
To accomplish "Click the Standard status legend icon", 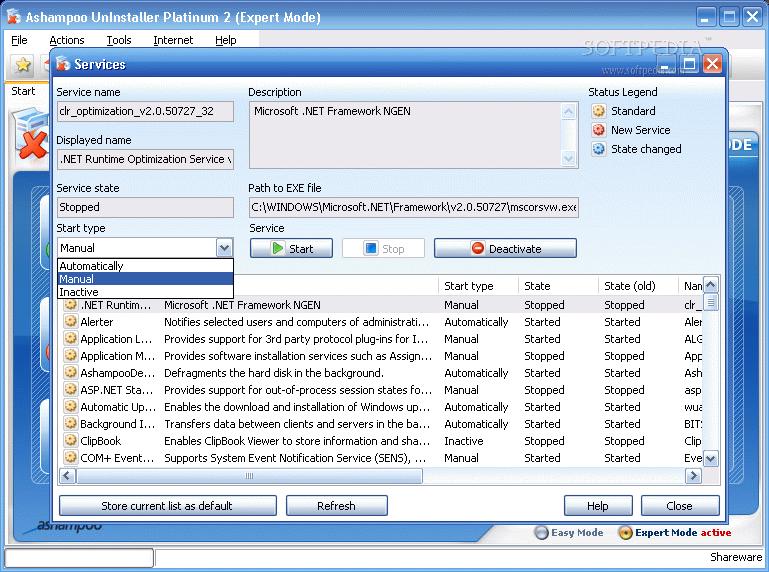I will 598,111.
